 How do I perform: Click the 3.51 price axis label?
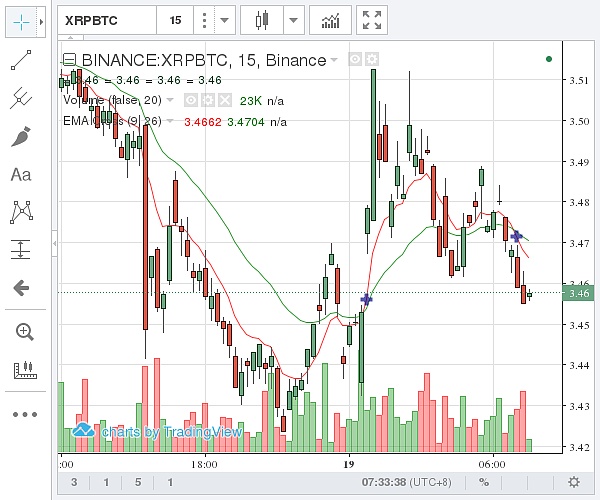point(579,80)
